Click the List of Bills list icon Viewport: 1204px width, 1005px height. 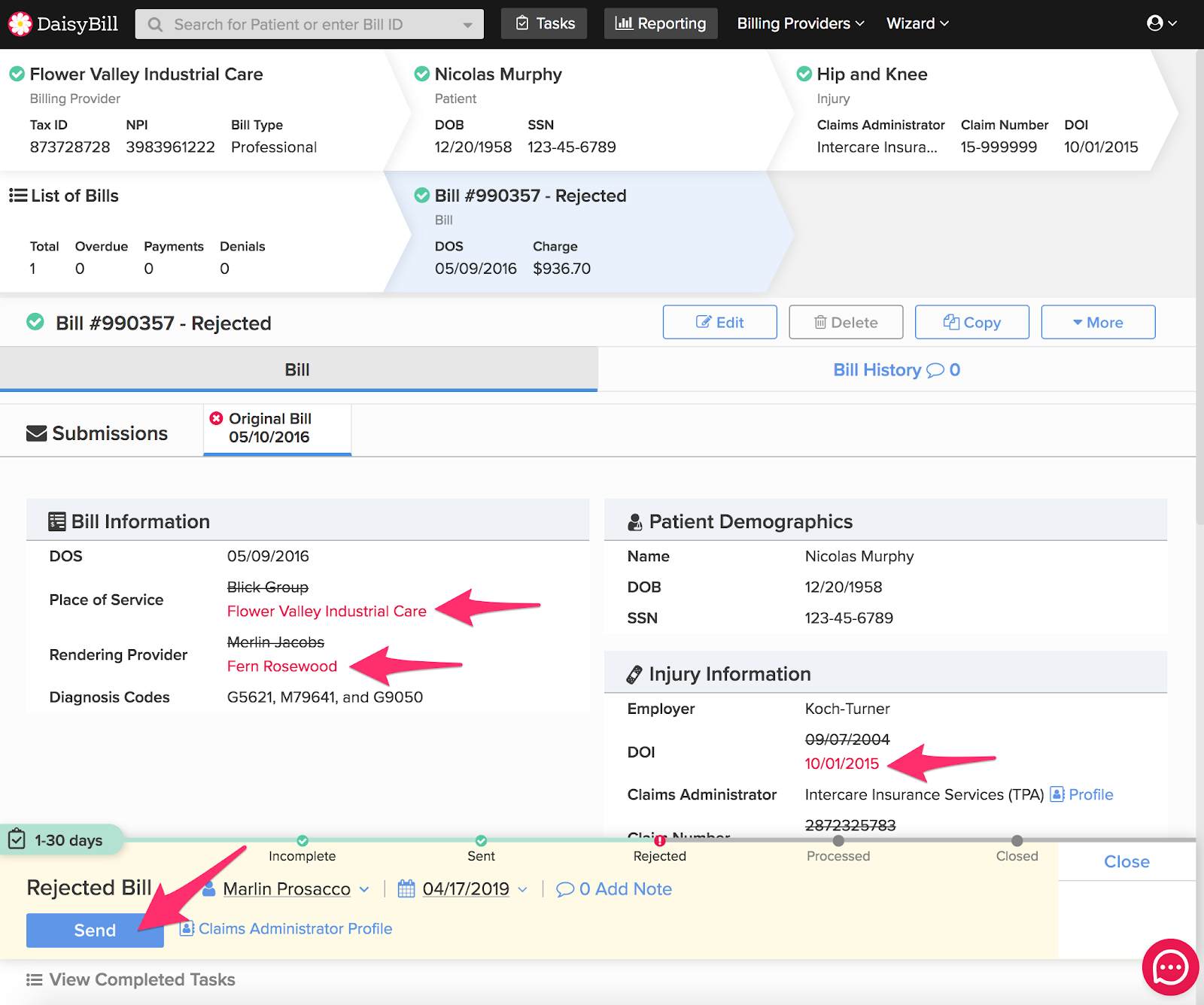tap(18, 196)
